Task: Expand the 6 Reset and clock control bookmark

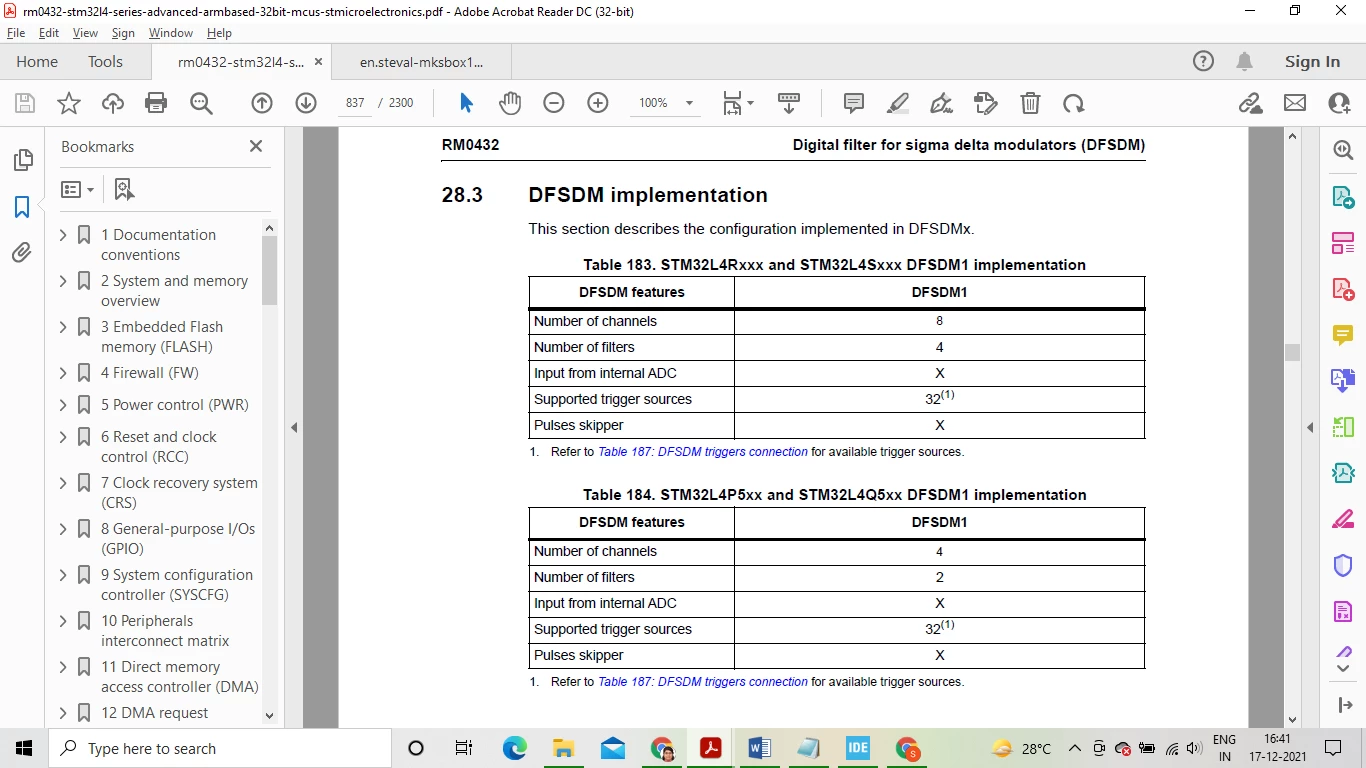Action: [x=63, y=437]
